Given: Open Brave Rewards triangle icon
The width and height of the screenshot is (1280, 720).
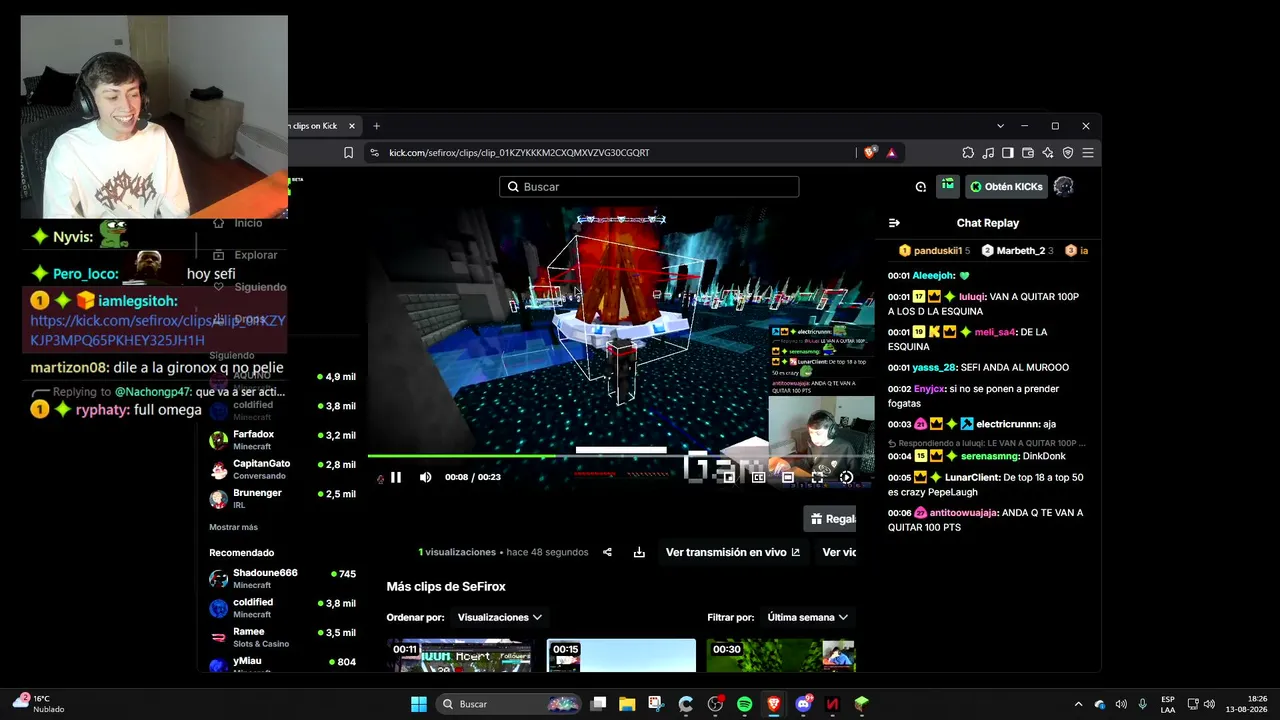Looking at the screenshot, I should (x=891, y=153).
